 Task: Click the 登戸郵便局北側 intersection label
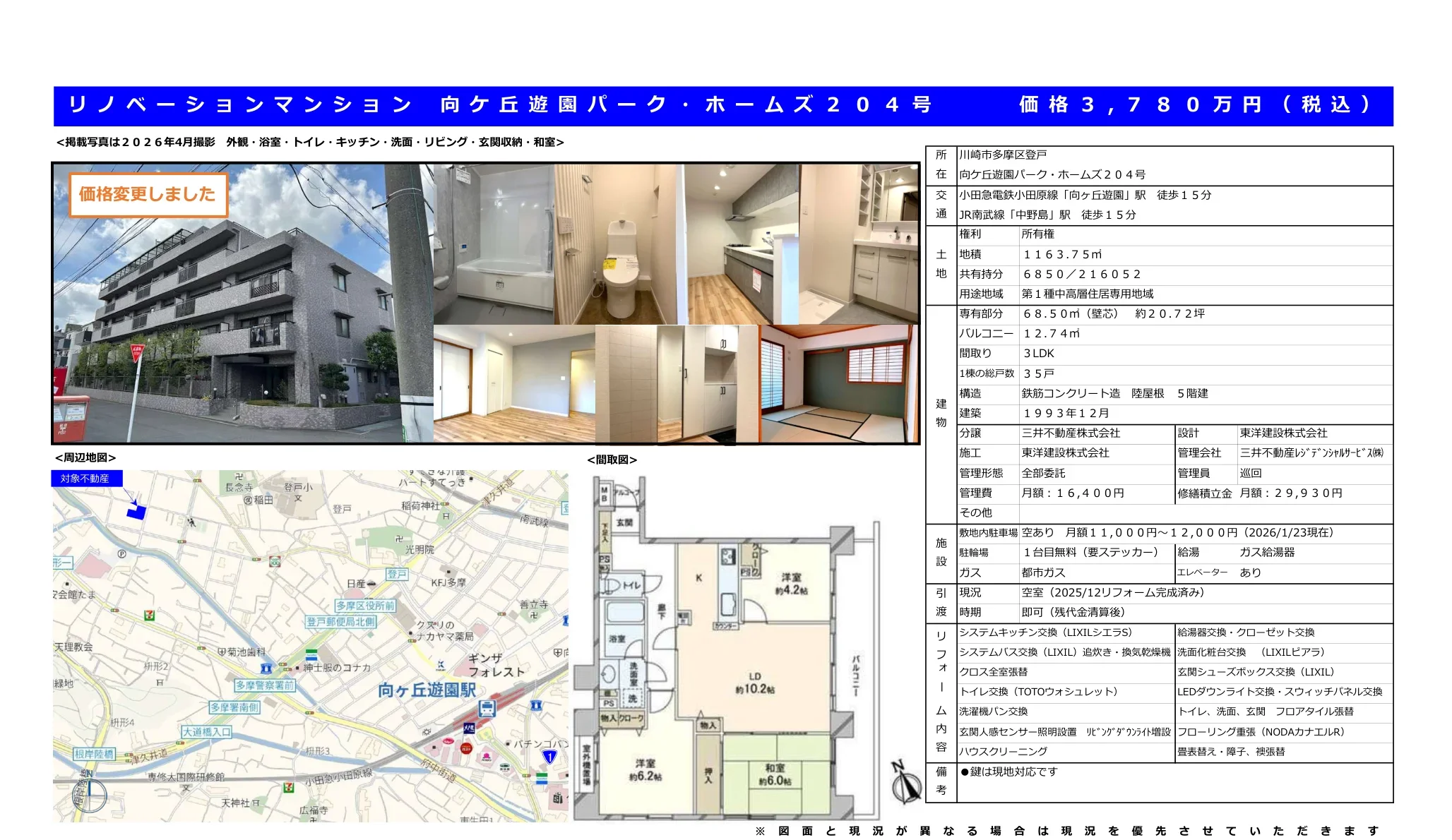pyautogui.click(x=341, y=622)
